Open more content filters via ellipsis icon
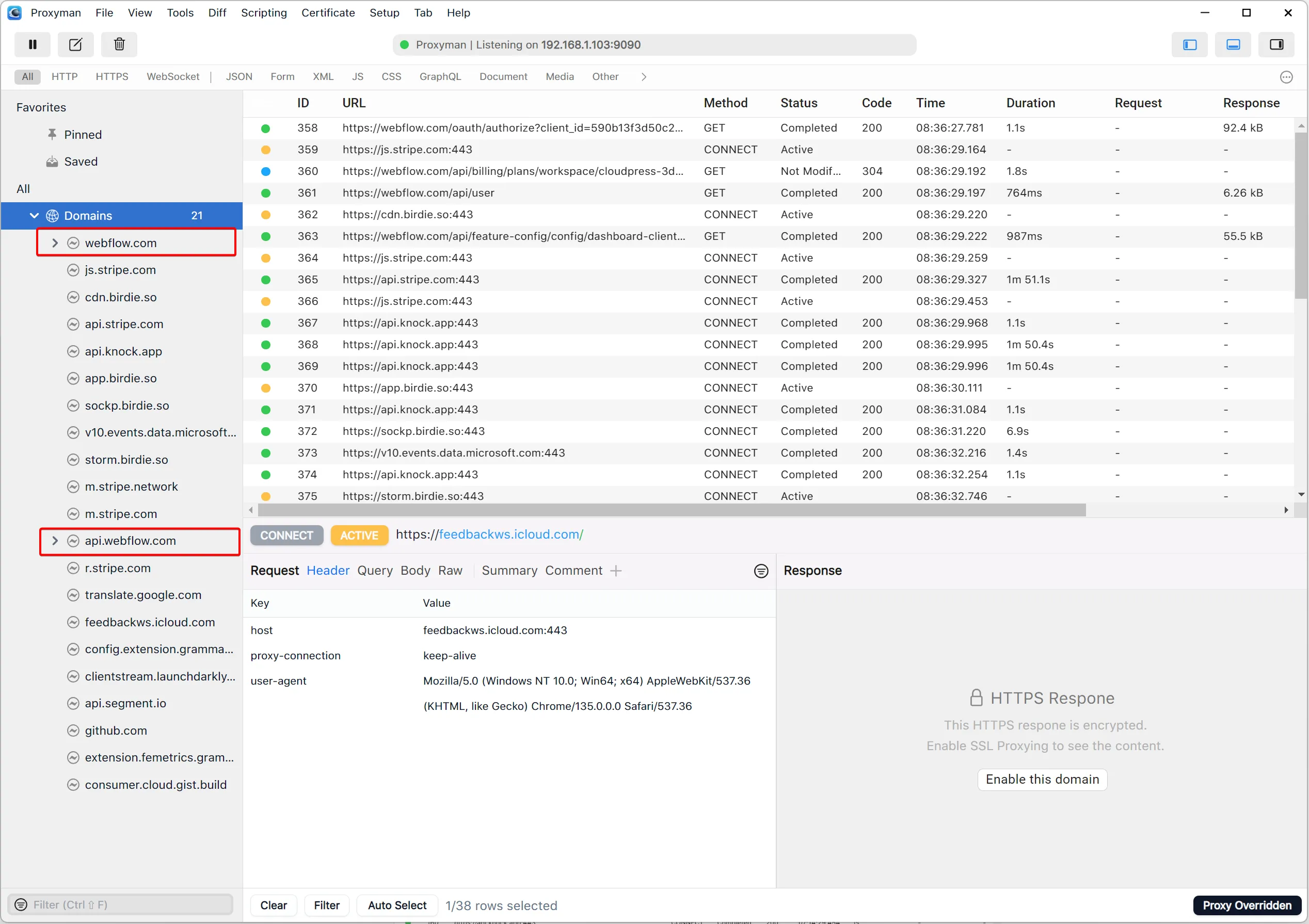The image size is (1309, 924). (x=1286, y=77)
